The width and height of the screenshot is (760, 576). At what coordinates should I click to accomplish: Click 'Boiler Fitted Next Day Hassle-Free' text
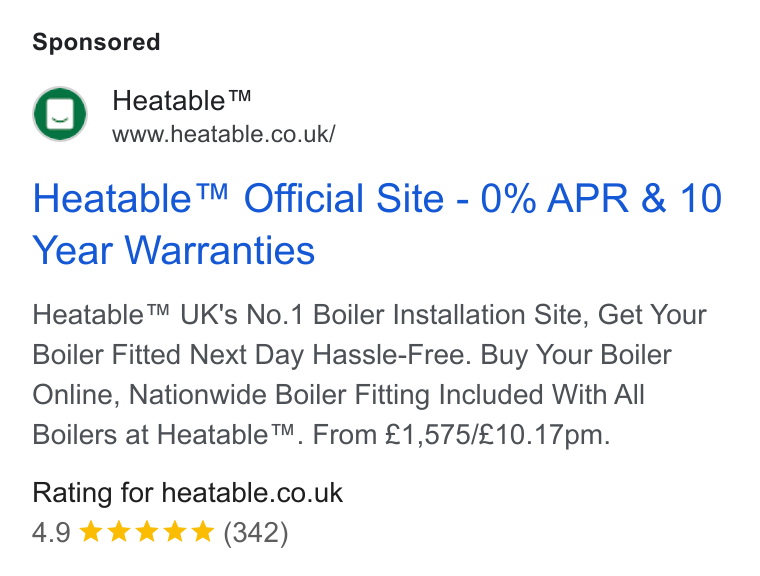[251, 354]
